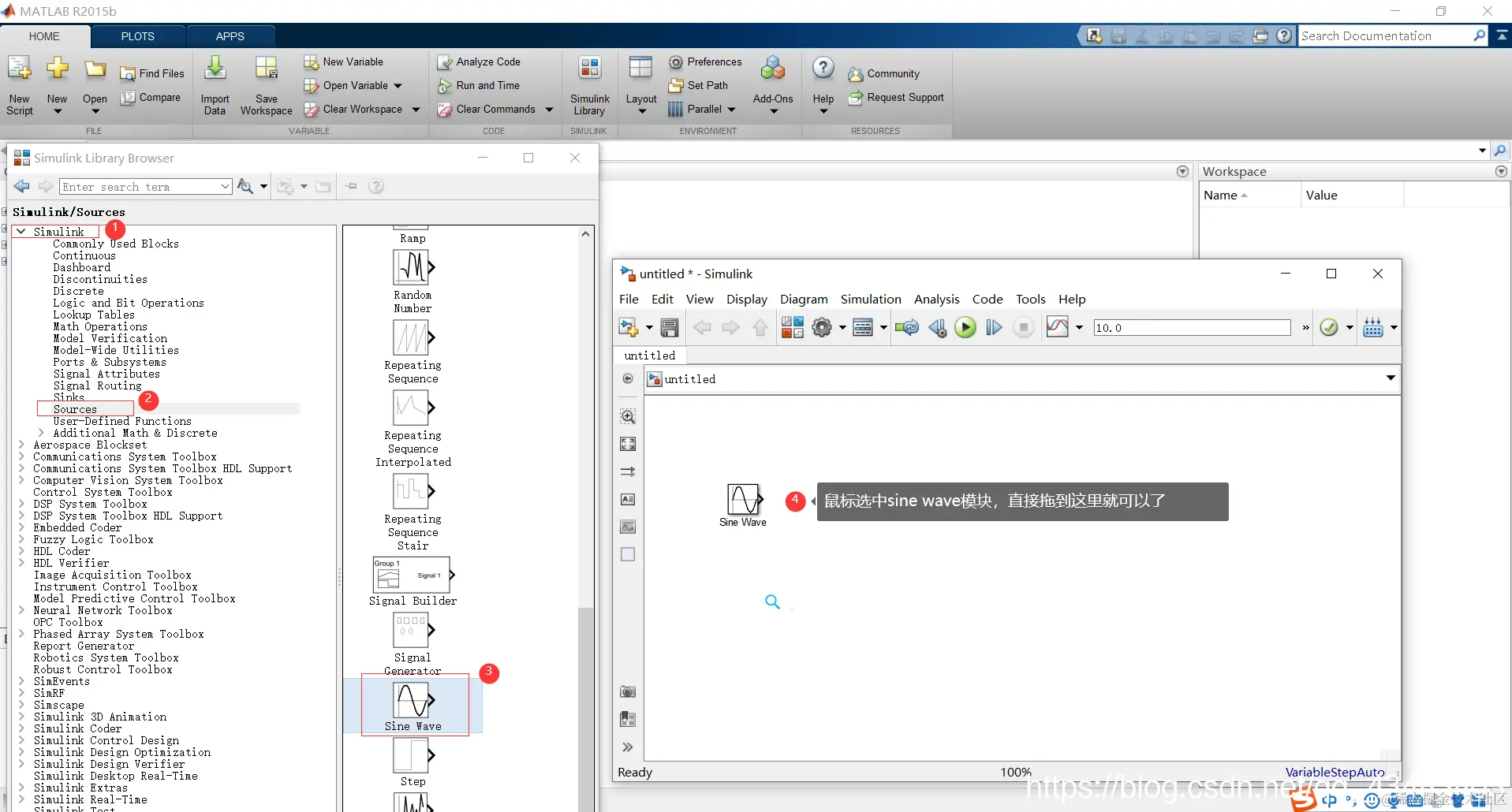The image size is (1512, 812).
Task: Click the Find Files button
Action: 152,73
